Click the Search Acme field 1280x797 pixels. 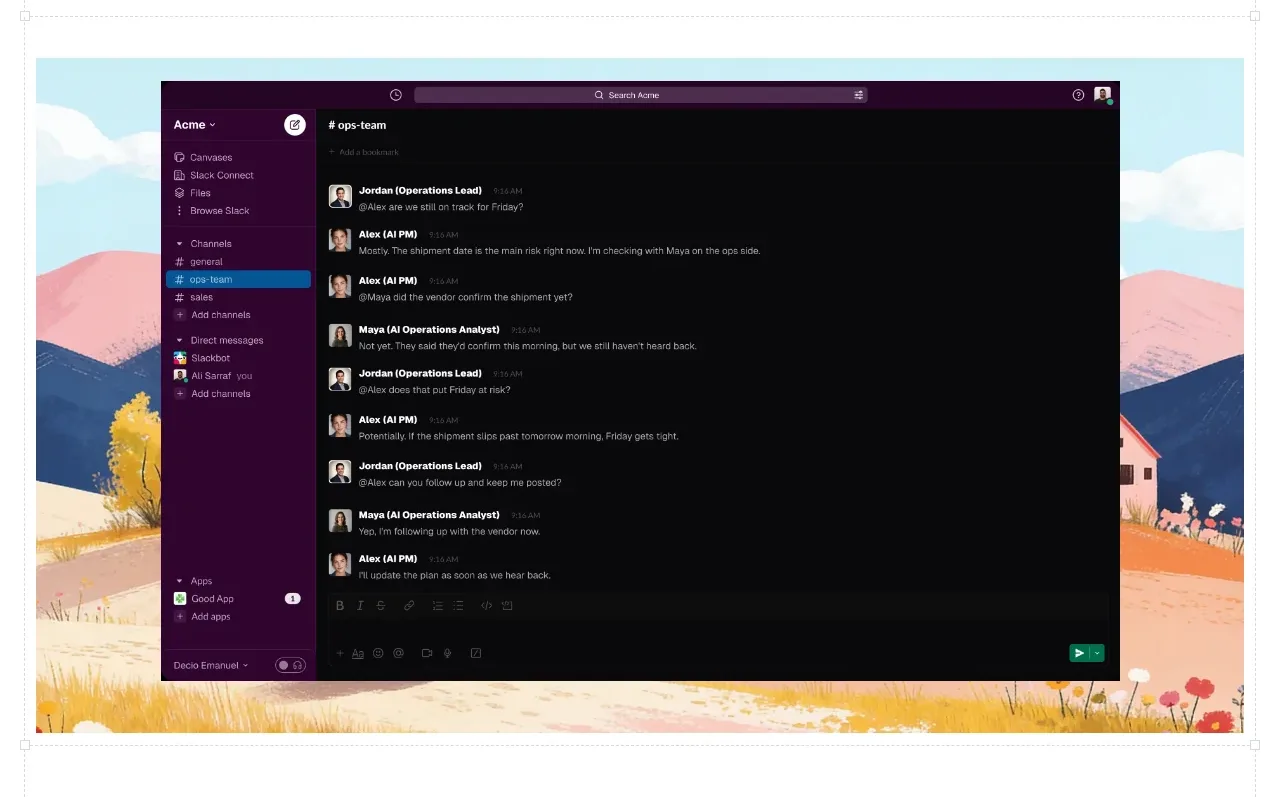(x=641, y=95)
